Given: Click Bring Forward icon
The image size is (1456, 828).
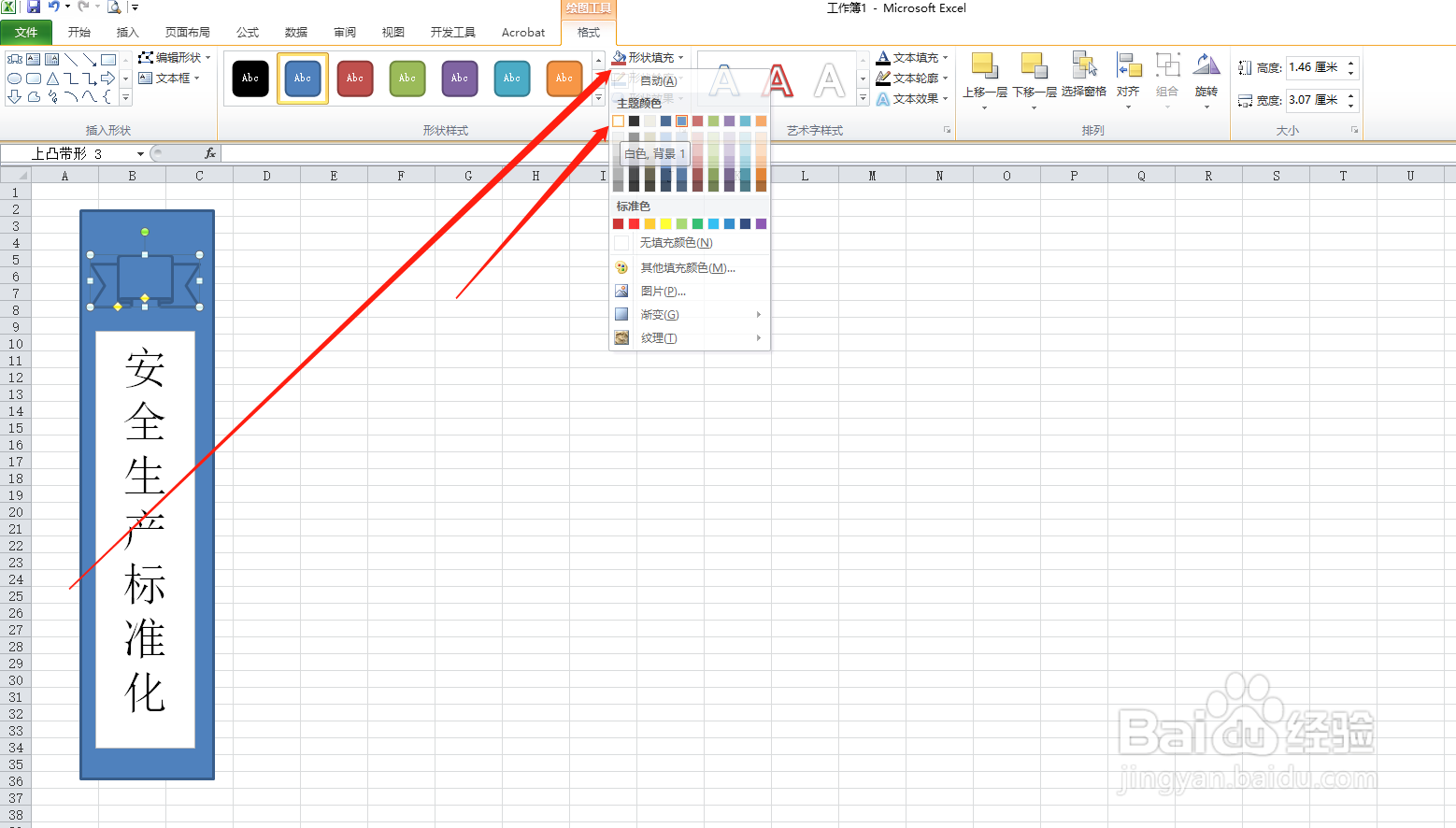Looking at the screenshot, I should click(985, 65).
